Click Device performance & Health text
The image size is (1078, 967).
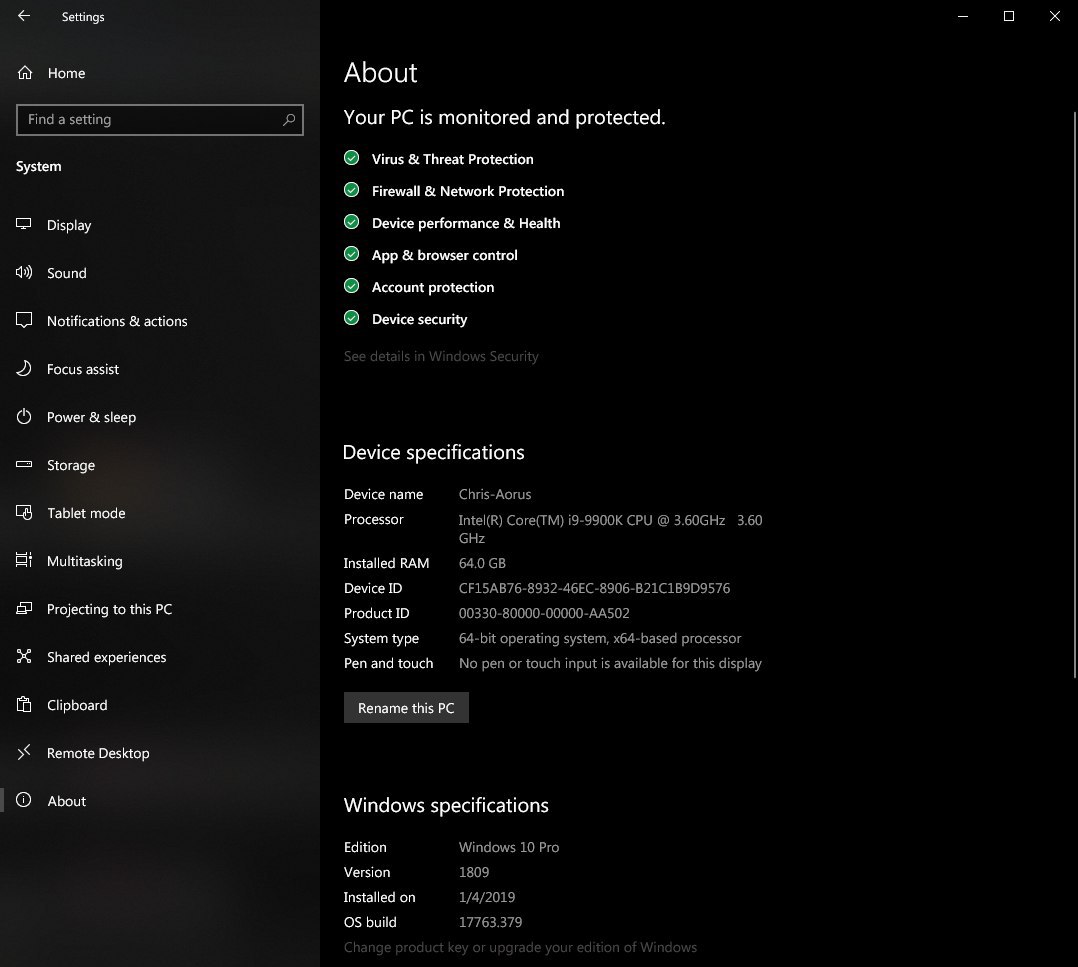pos(466,223)
